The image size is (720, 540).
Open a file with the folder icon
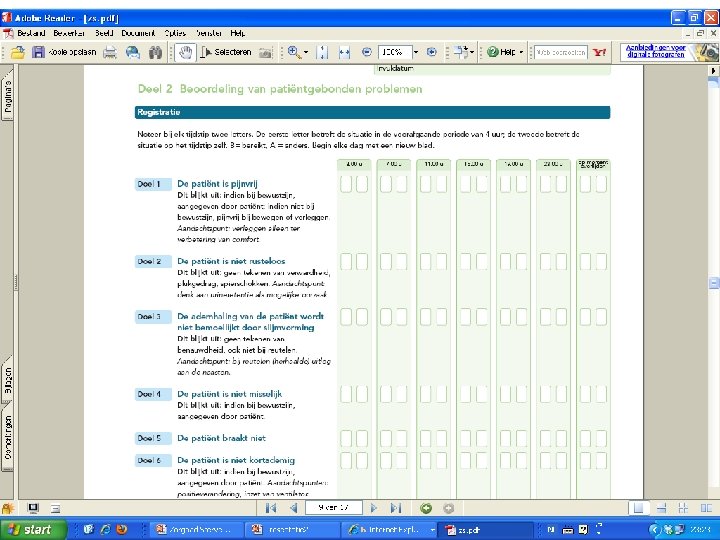[17, 52]
